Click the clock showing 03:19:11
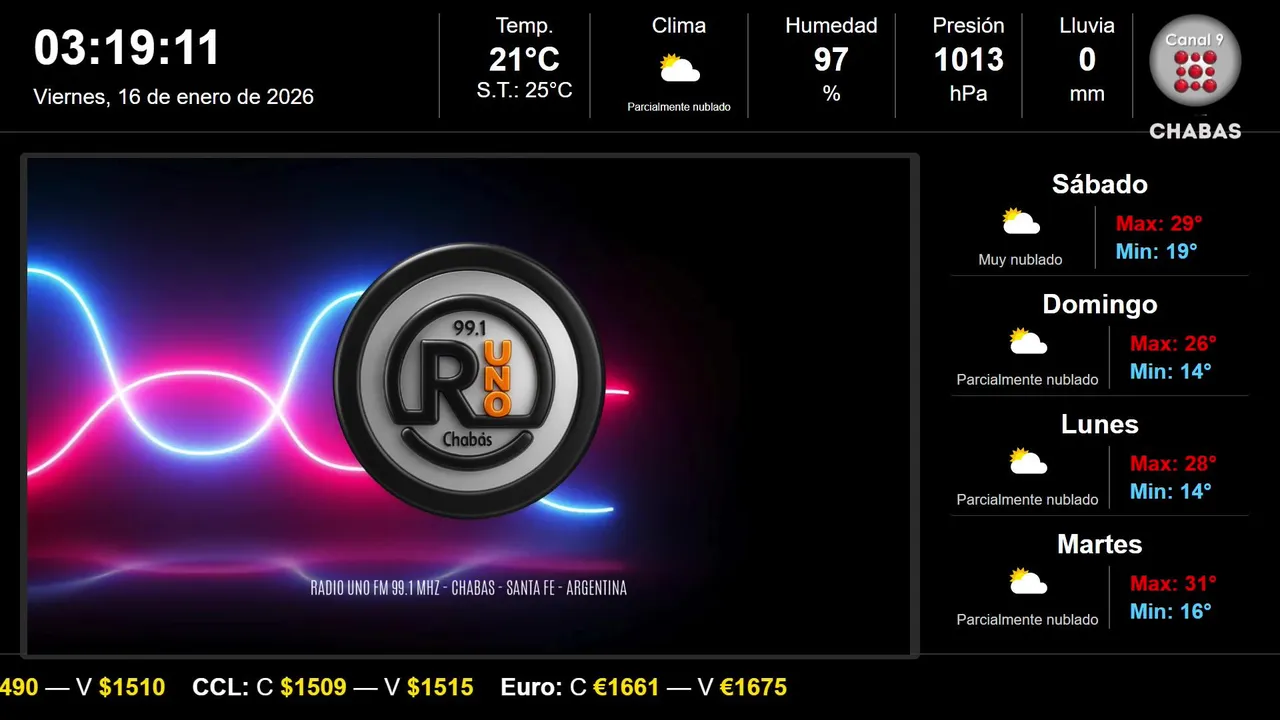This screenshot has height=720, width=1280. [x=127, y=48]
